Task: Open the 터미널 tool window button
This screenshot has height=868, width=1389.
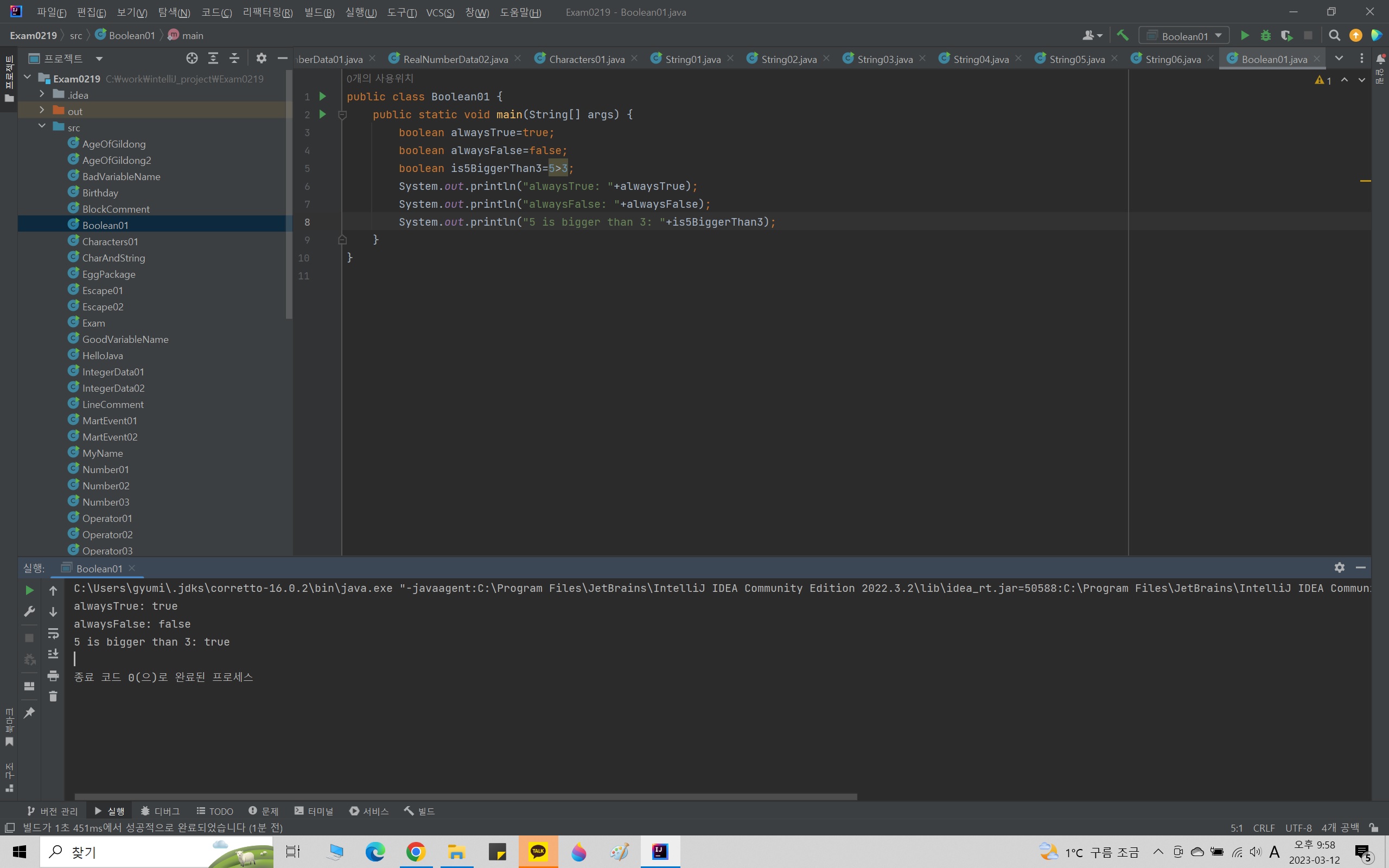Action: (314, 810)
